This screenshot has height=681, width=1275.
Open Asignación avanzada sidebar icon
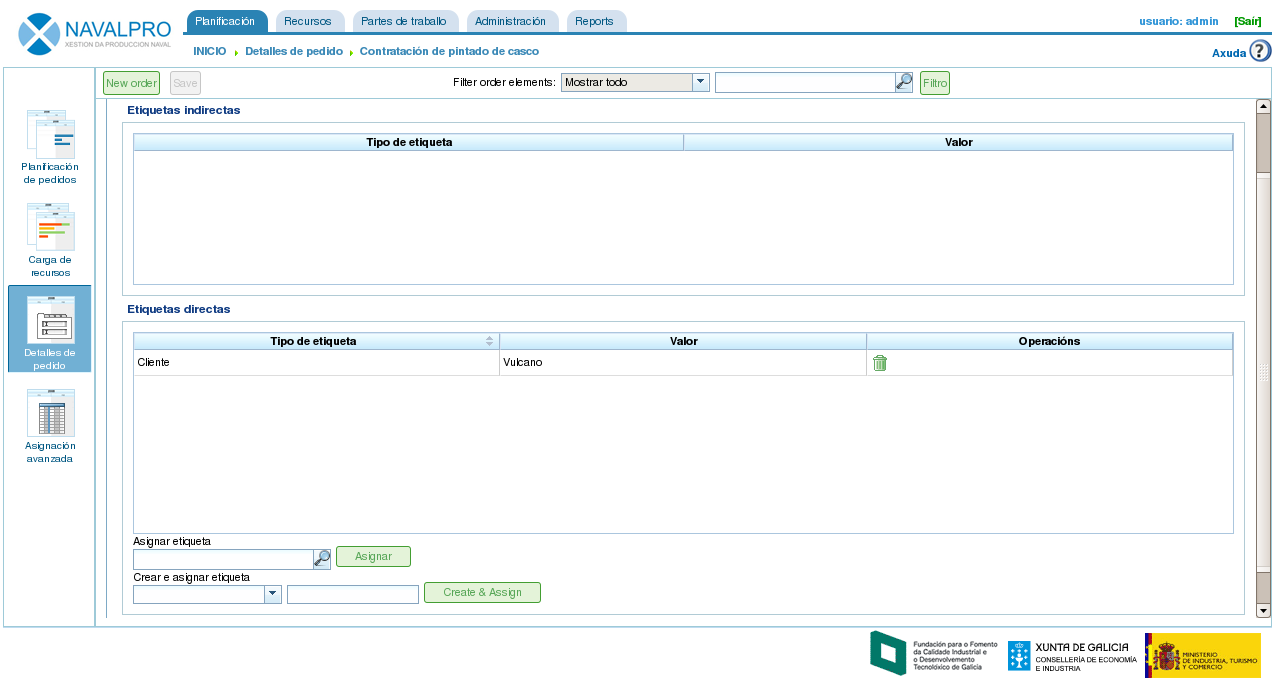(x=50, y=414)
